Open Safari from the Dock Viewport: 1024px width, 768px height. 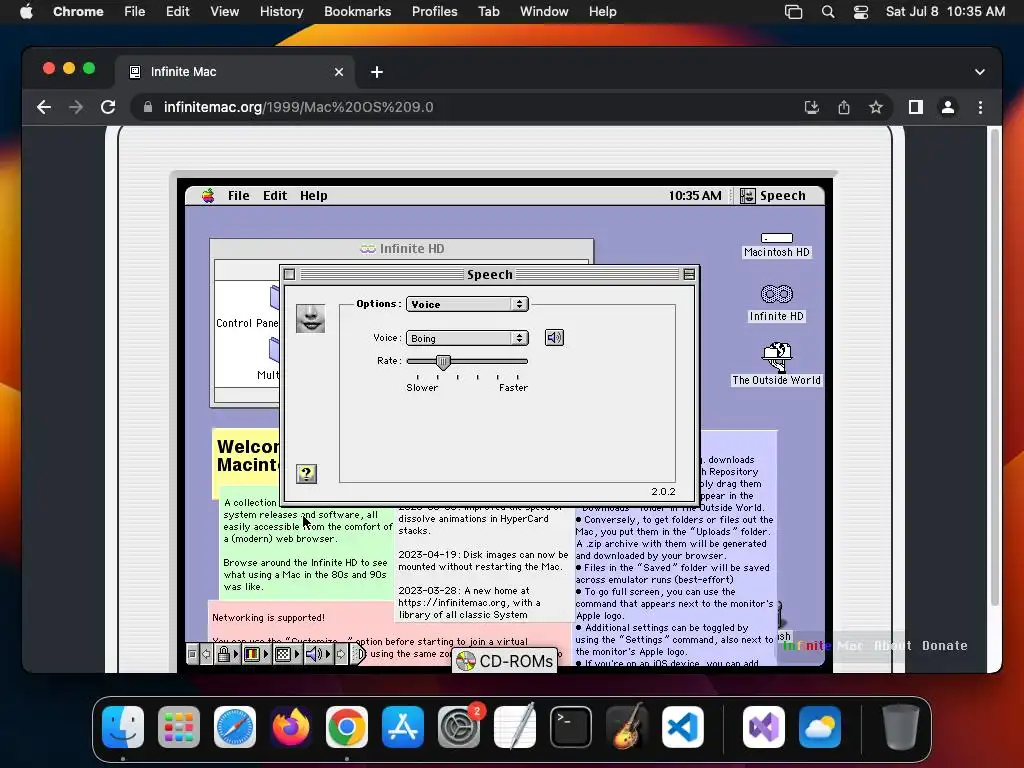pos(235,727)
